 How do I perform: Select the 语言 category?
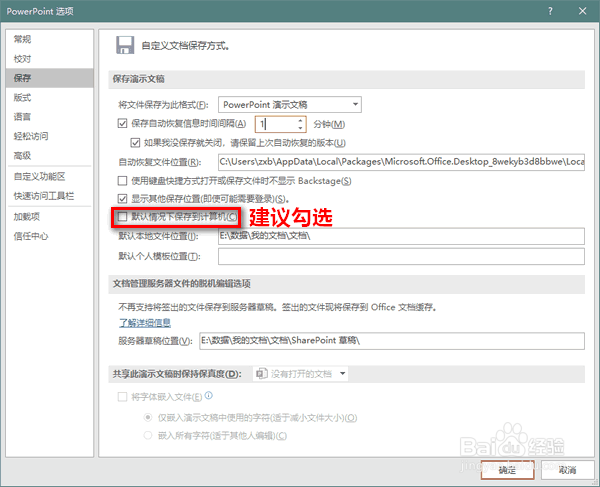pyautogui.click(x=50, y=117)
